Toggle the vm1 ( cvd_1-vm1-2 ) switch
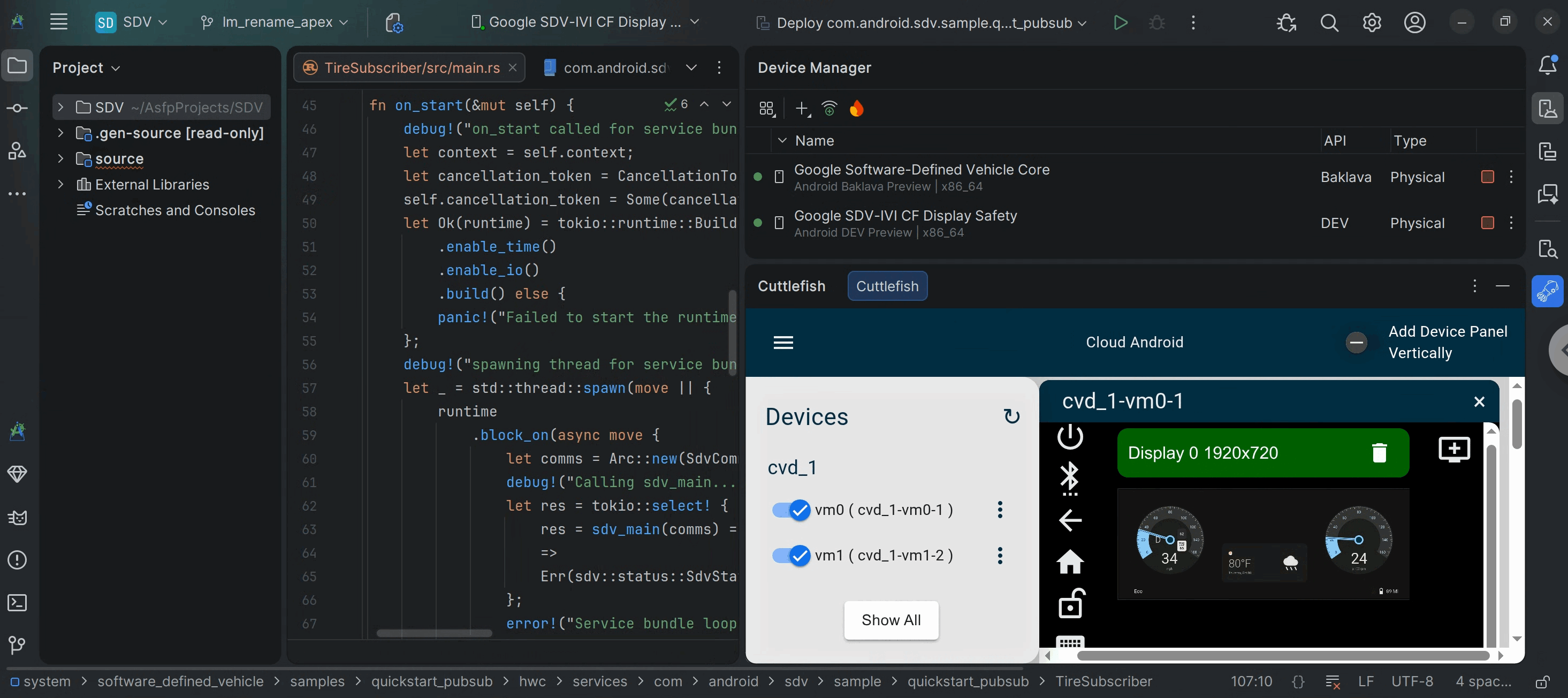Viewport: 1568px width, 698px height. click(x=791, y=556)
